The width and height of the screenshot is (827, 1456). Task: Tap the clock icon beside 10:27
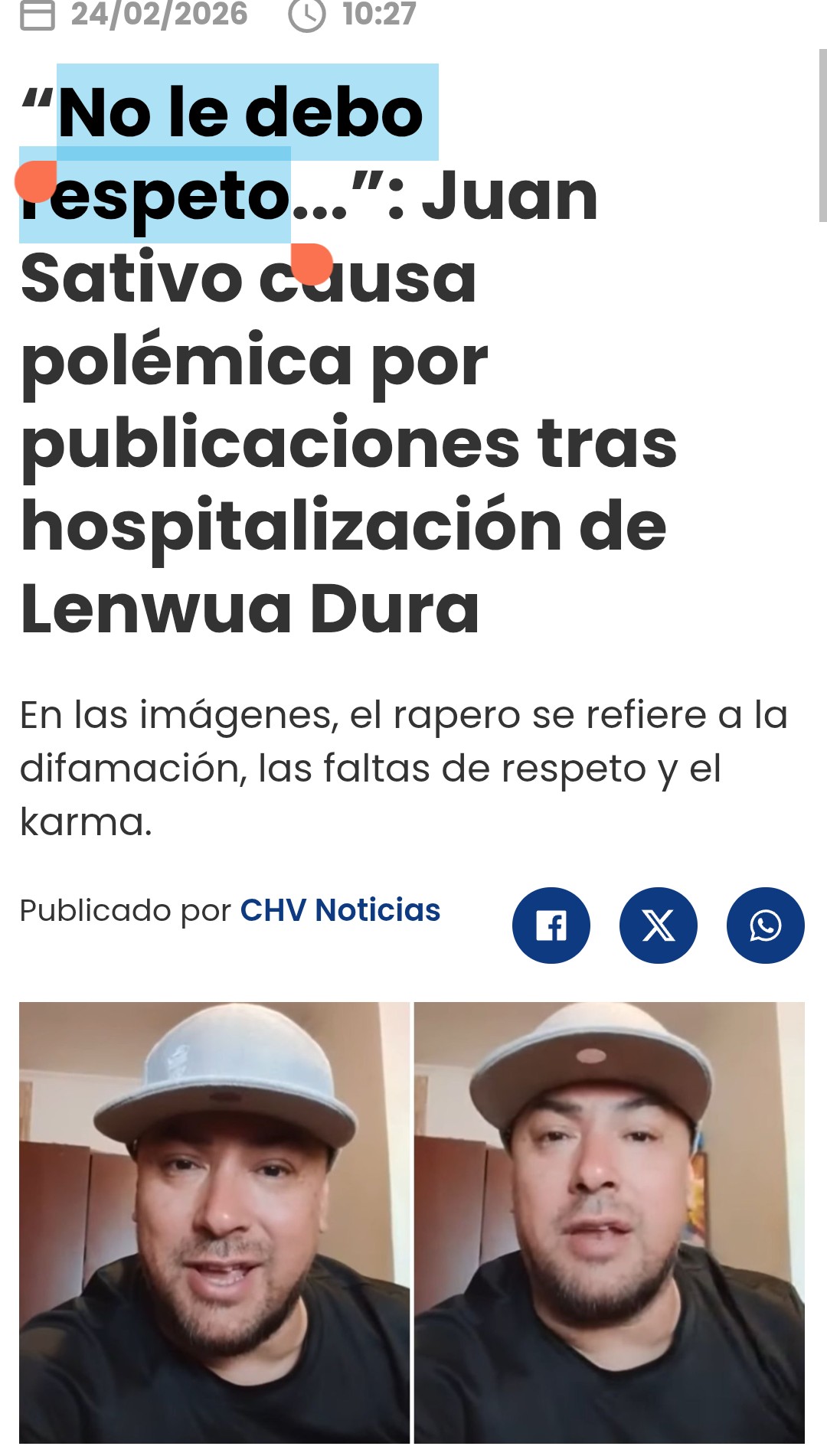pos(307,15)
